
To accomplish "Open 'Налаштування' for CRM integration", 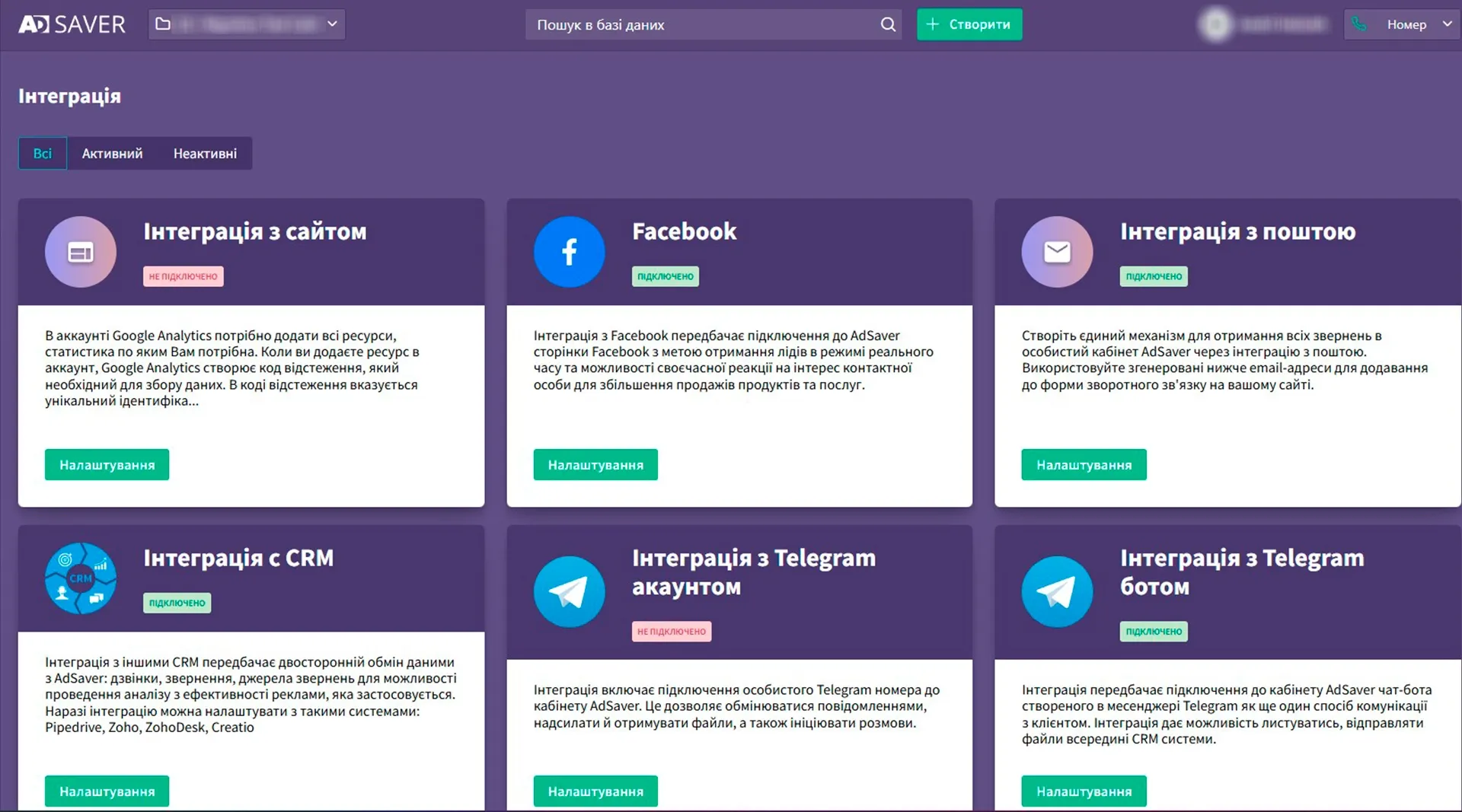I will (107, 791).
